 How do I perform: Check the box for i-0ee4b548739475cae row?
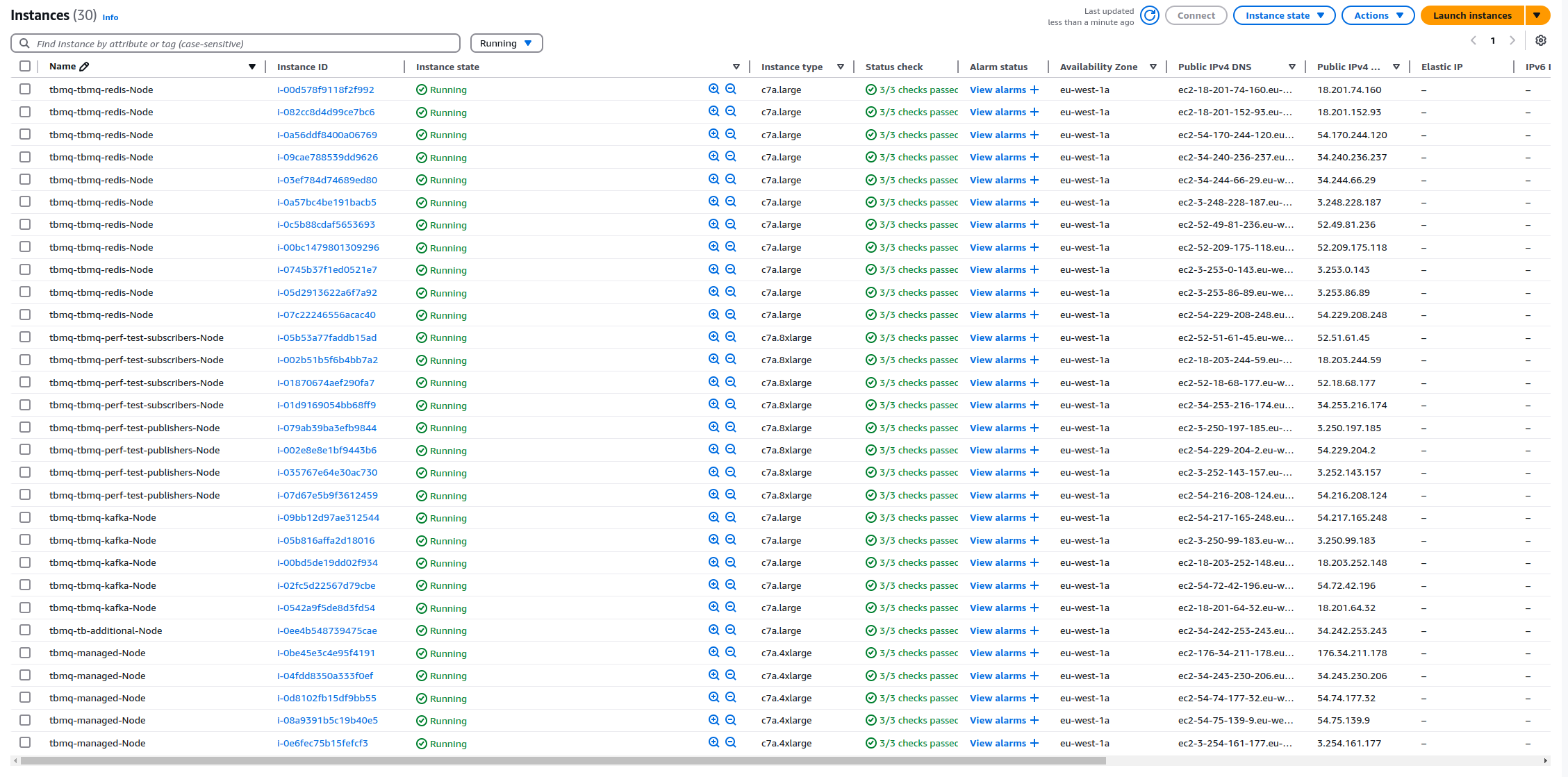point(25,630)
